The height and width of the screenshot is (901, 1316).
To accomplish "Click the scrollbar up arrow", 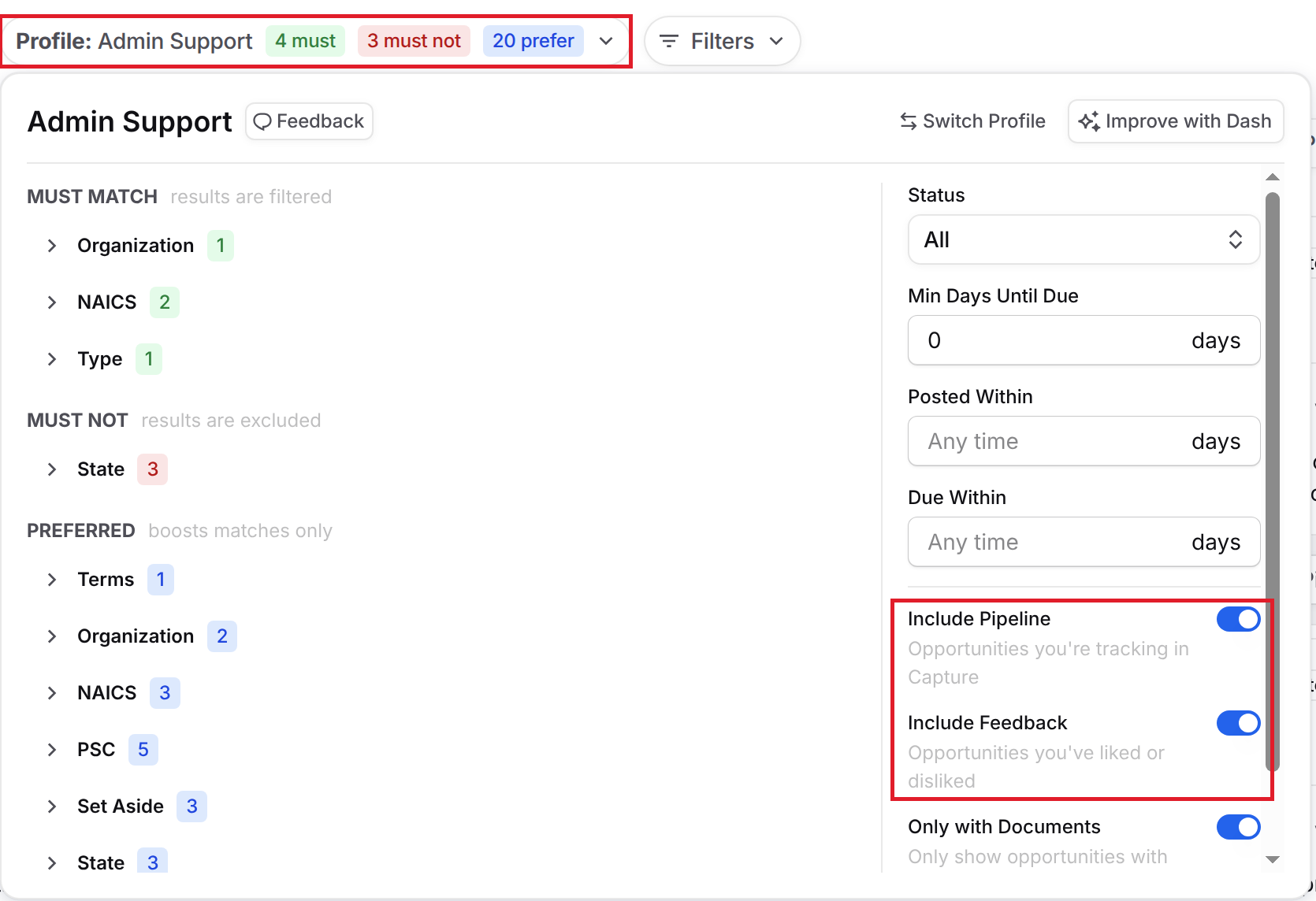I will click(1272, 177).
